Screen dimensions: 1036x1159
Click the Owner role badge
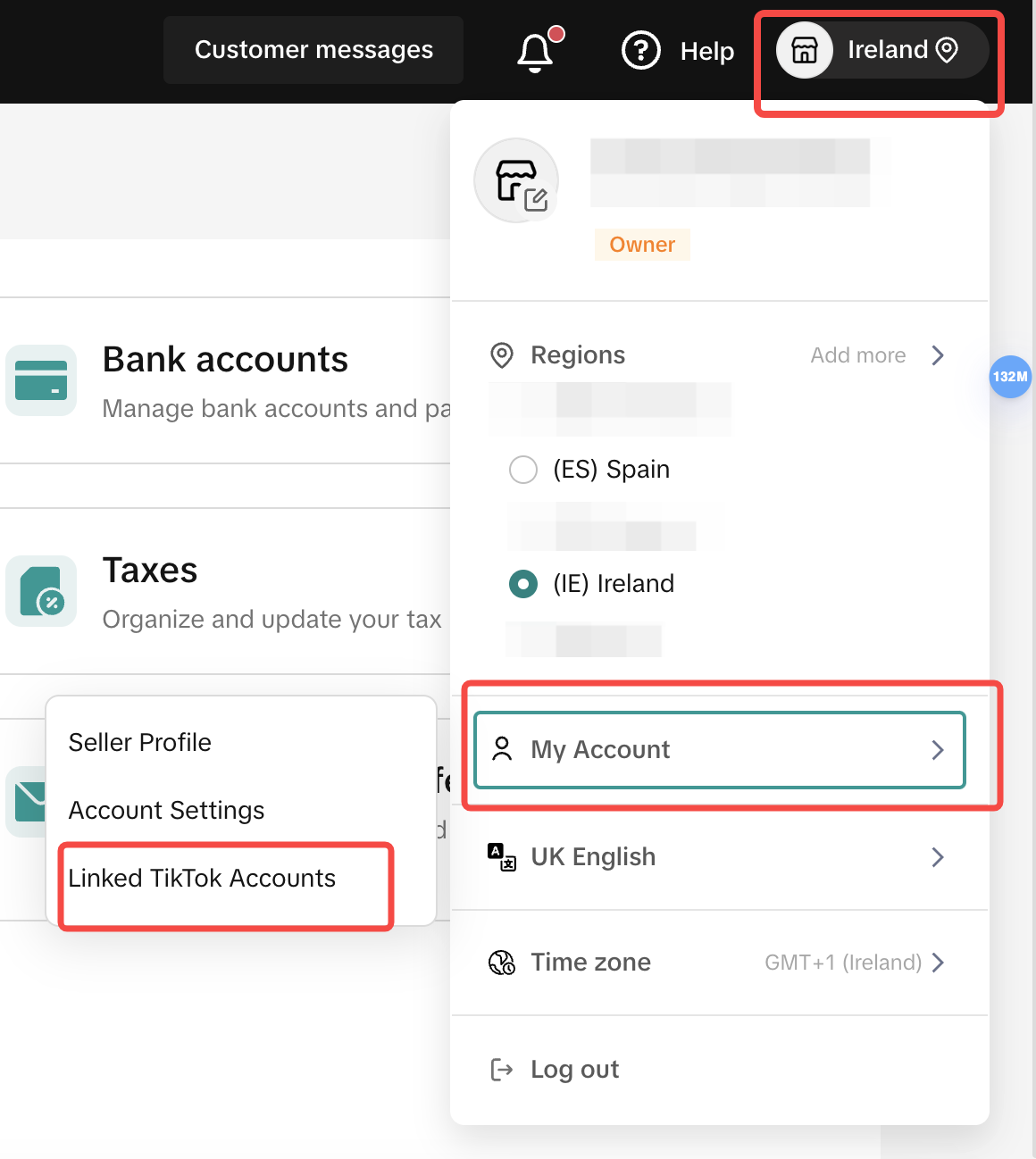(x=642, y=245)
